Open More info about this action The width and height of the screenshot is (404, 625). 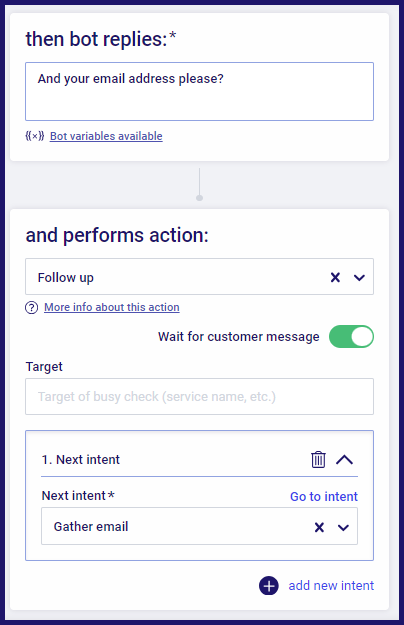112,307
